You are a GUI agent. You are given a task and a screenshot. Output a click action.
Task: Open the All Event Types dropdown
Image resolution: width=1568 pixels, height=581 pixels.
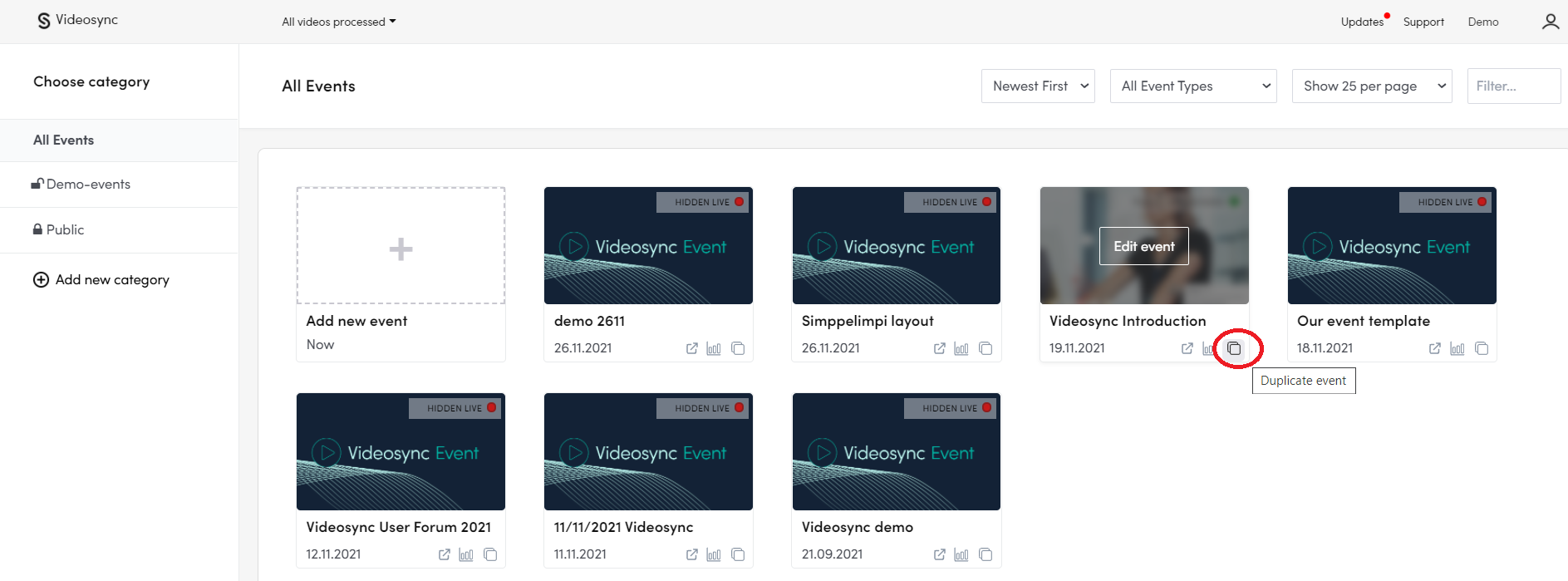[1192, 86]
